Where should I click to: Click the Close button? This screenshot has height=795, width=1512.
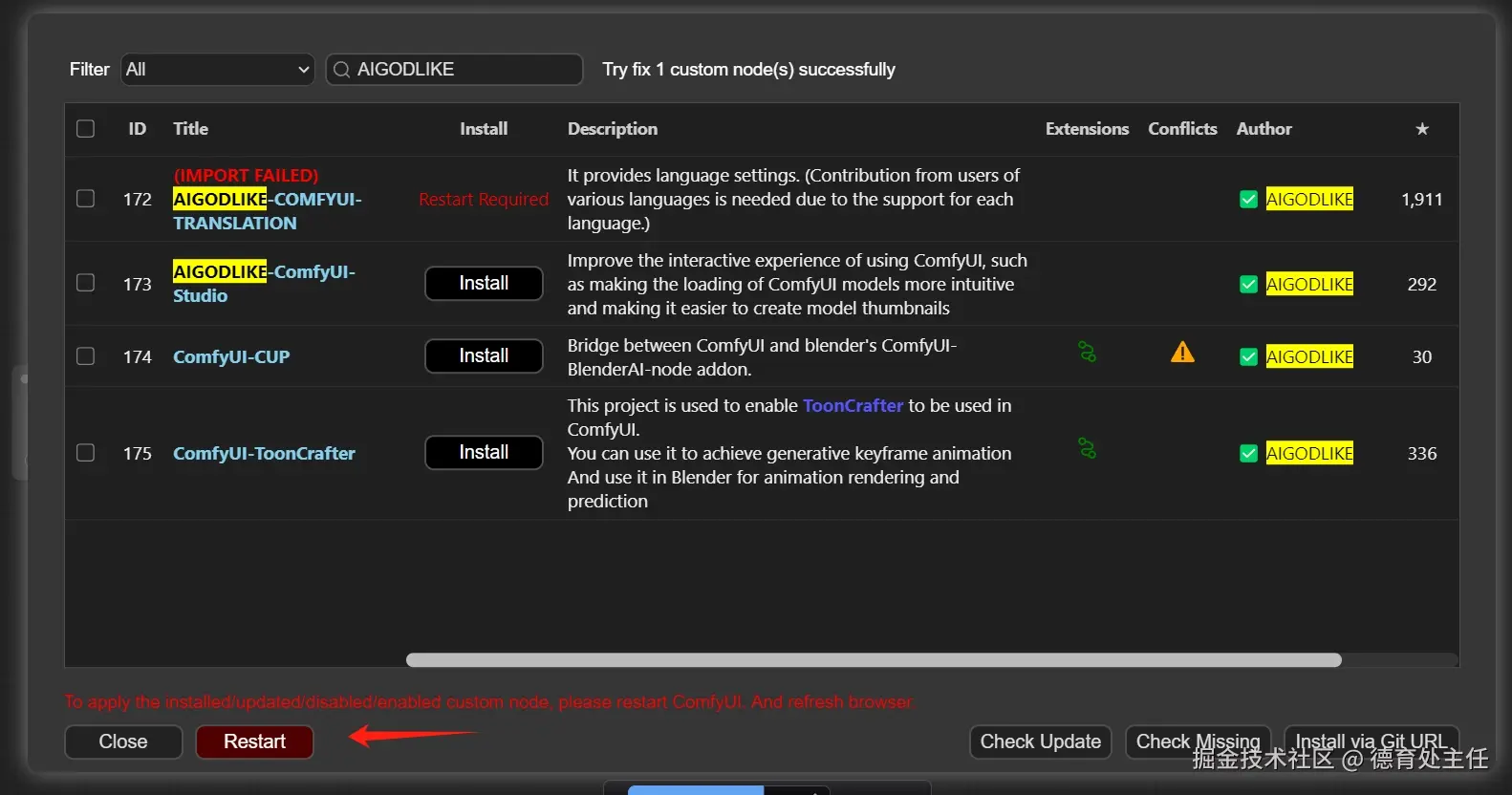[123, 742]
